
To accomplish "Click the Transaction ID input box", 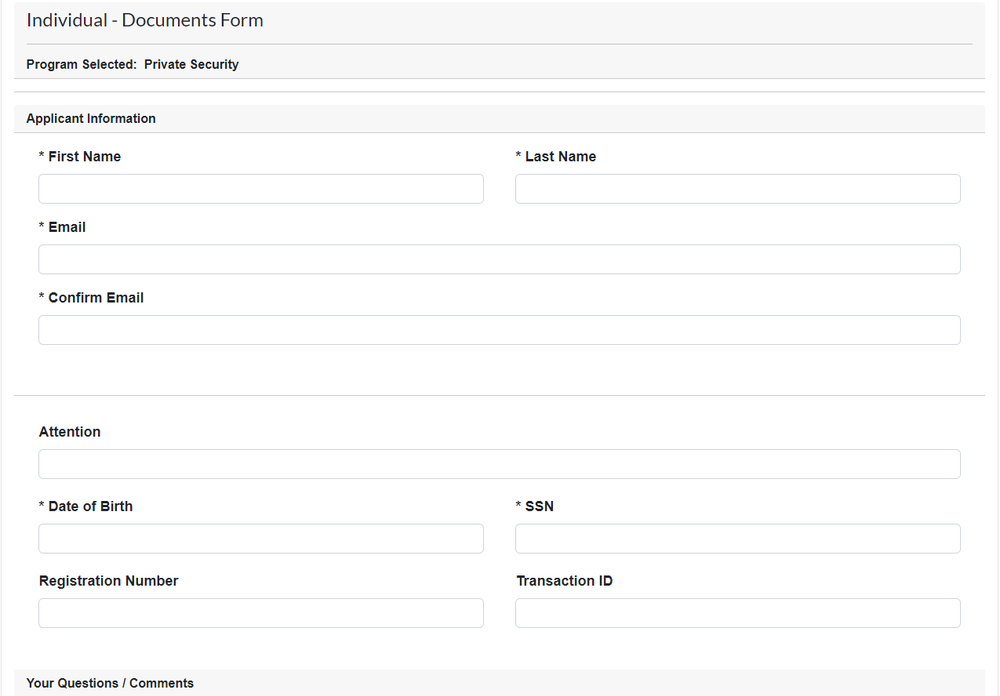I will [x=737, y=612].
